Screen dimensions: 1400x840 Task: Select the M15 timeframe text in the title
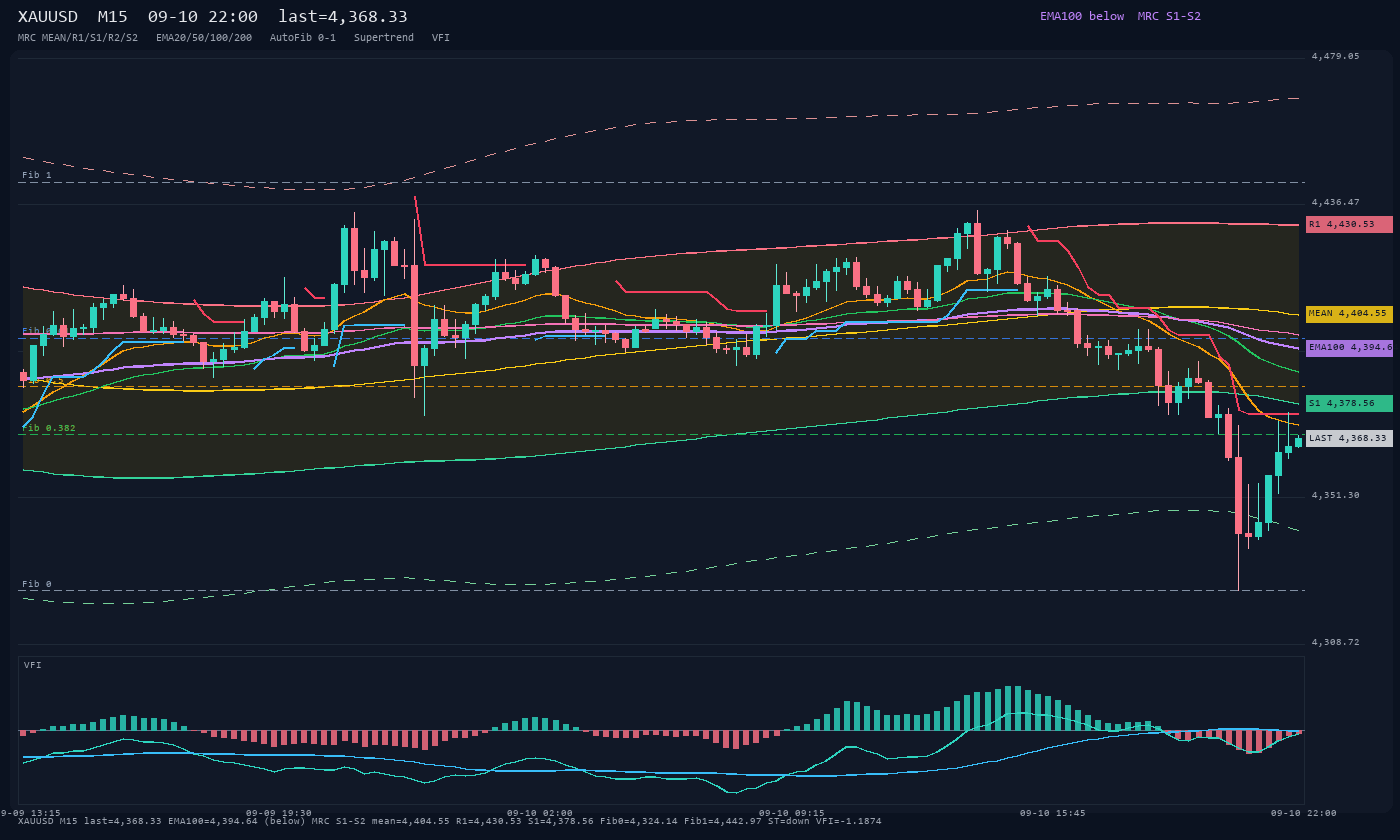point(112,17)
